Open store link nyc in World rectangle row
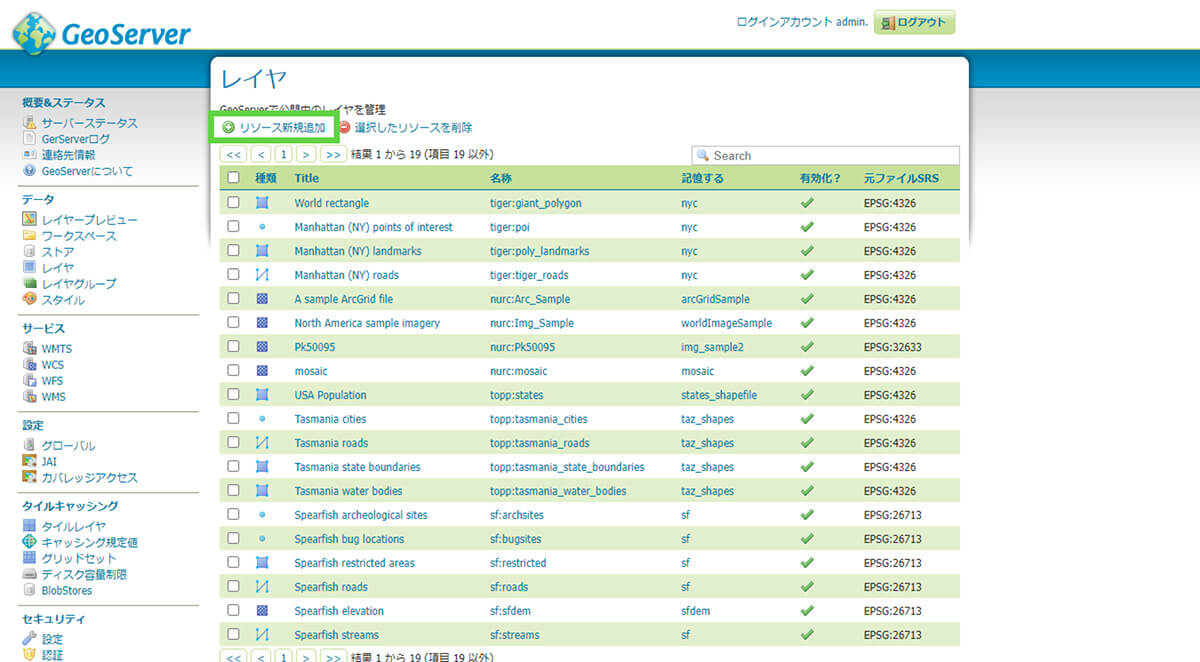The width and height of the screenshot is (1200, 662). point(689,203)
